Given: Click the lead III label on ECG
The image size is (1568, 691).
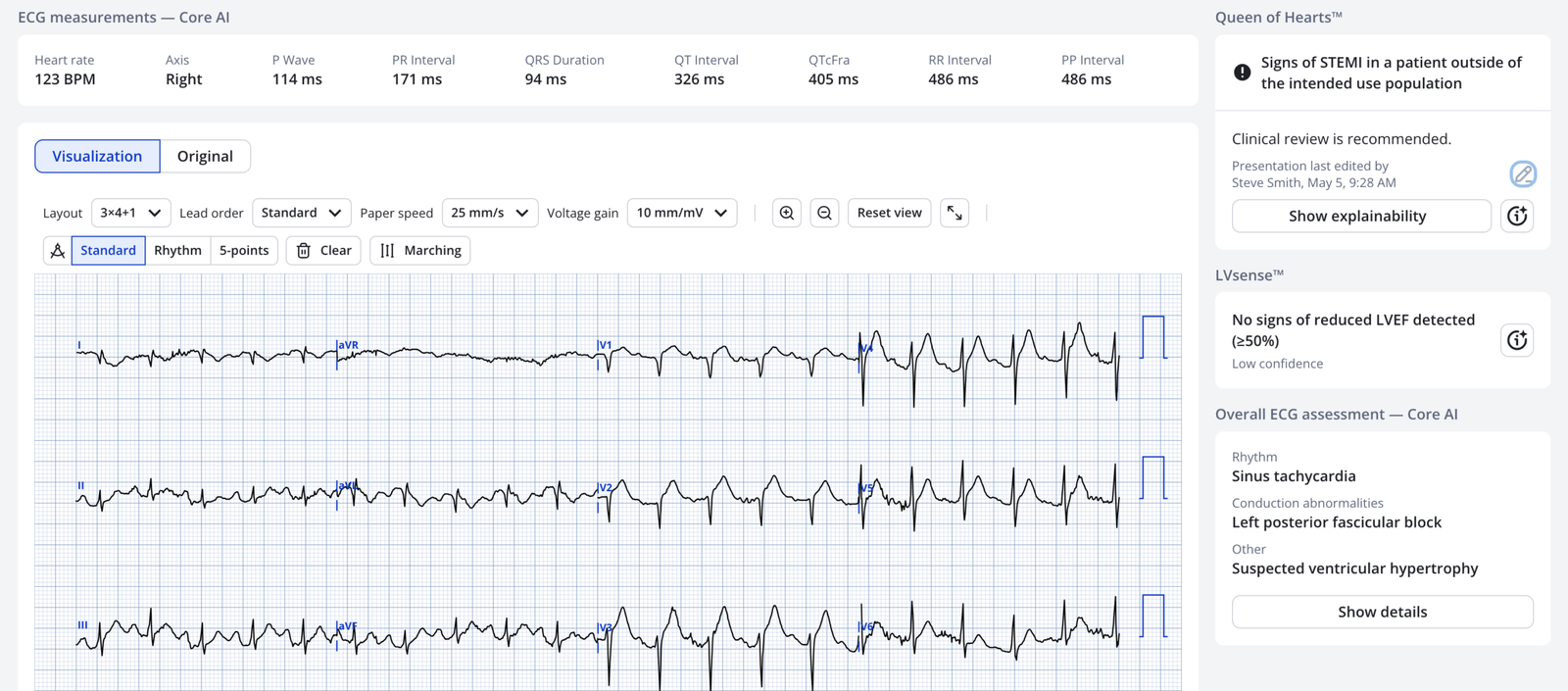Looking at the screenshot, I should (83, 624).
